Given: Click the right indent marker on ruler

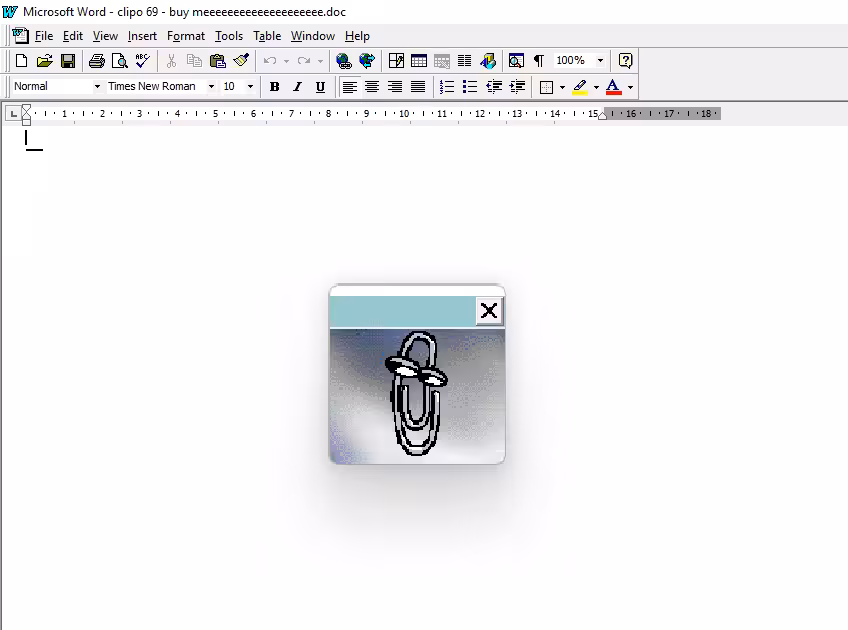Looking at the screenshot, I should pyautogui.click(x=602, y=116).
